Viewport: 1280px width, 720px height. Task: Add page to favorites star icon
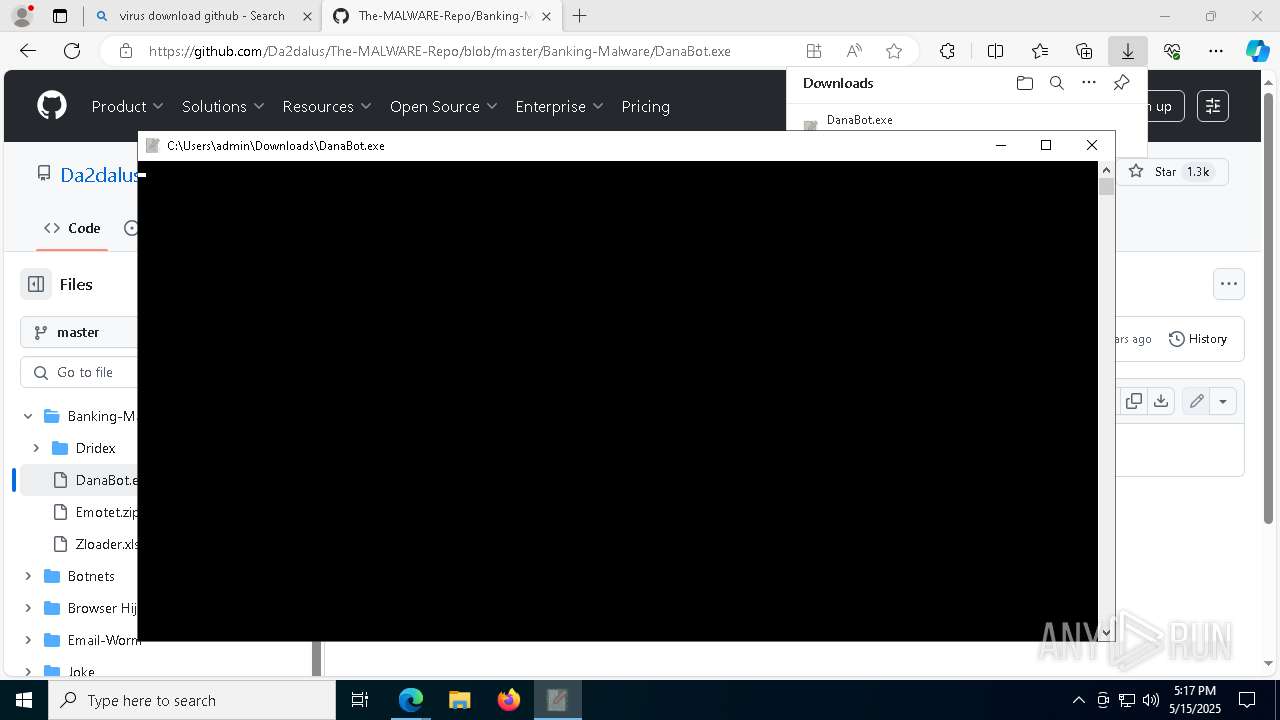point(894,51)
